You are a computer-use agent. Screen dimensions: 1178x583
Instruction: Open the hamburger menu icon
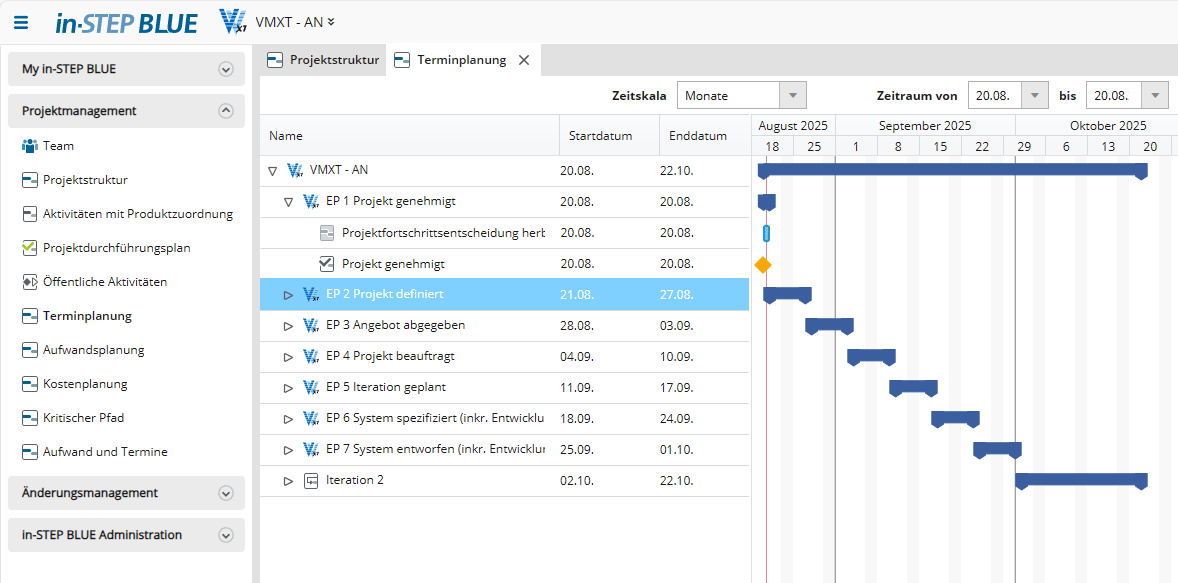[21, 22]
